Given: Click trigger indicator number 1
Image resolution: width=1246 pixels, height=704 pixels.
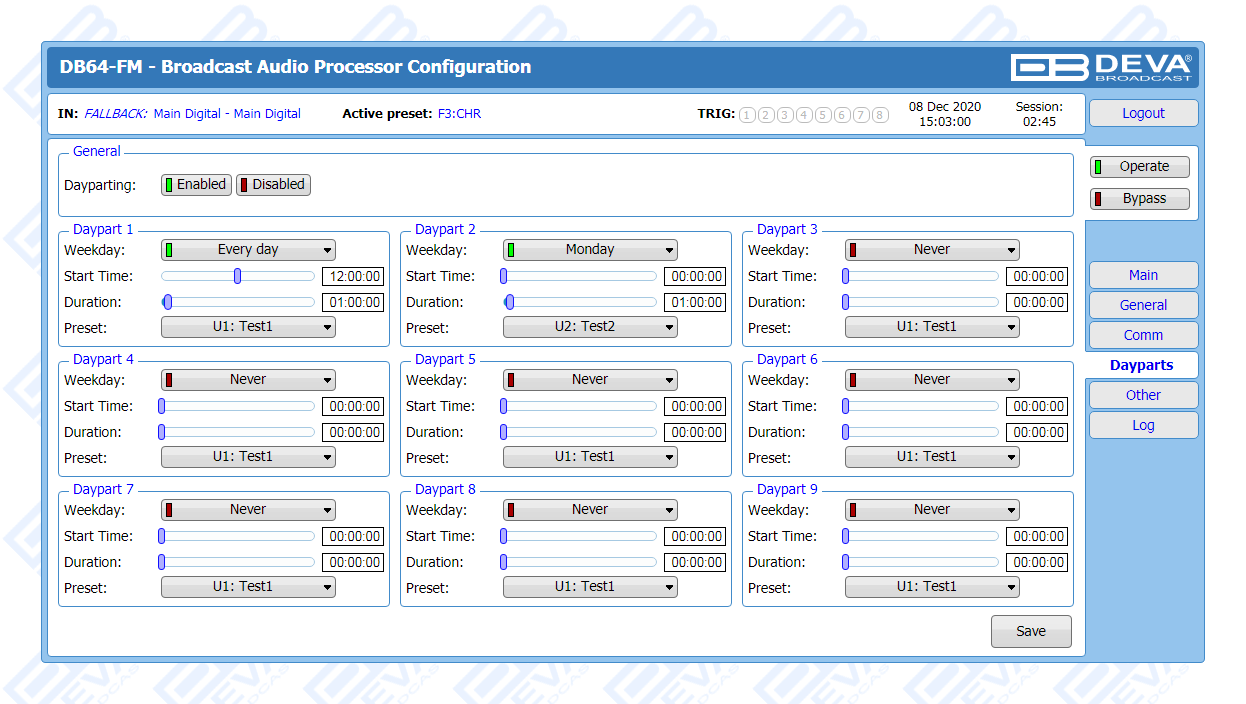Looking at the screenshot, I should (x=747, y=115).
